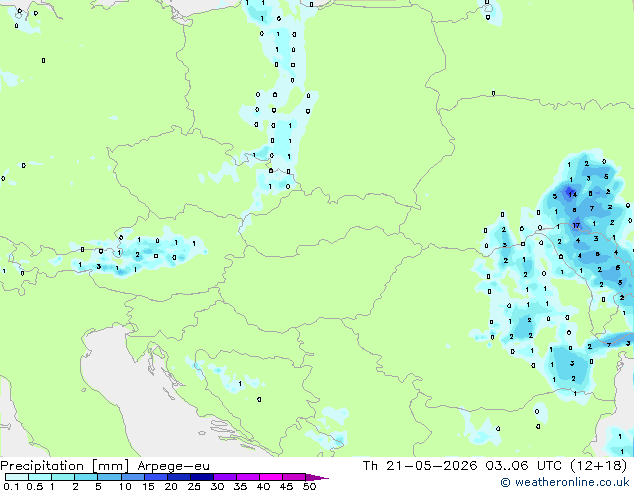Viewport: 634px width, 490px height.
Task: Click the 5–10 mm legend color box
Action: (x=109, y=477)
